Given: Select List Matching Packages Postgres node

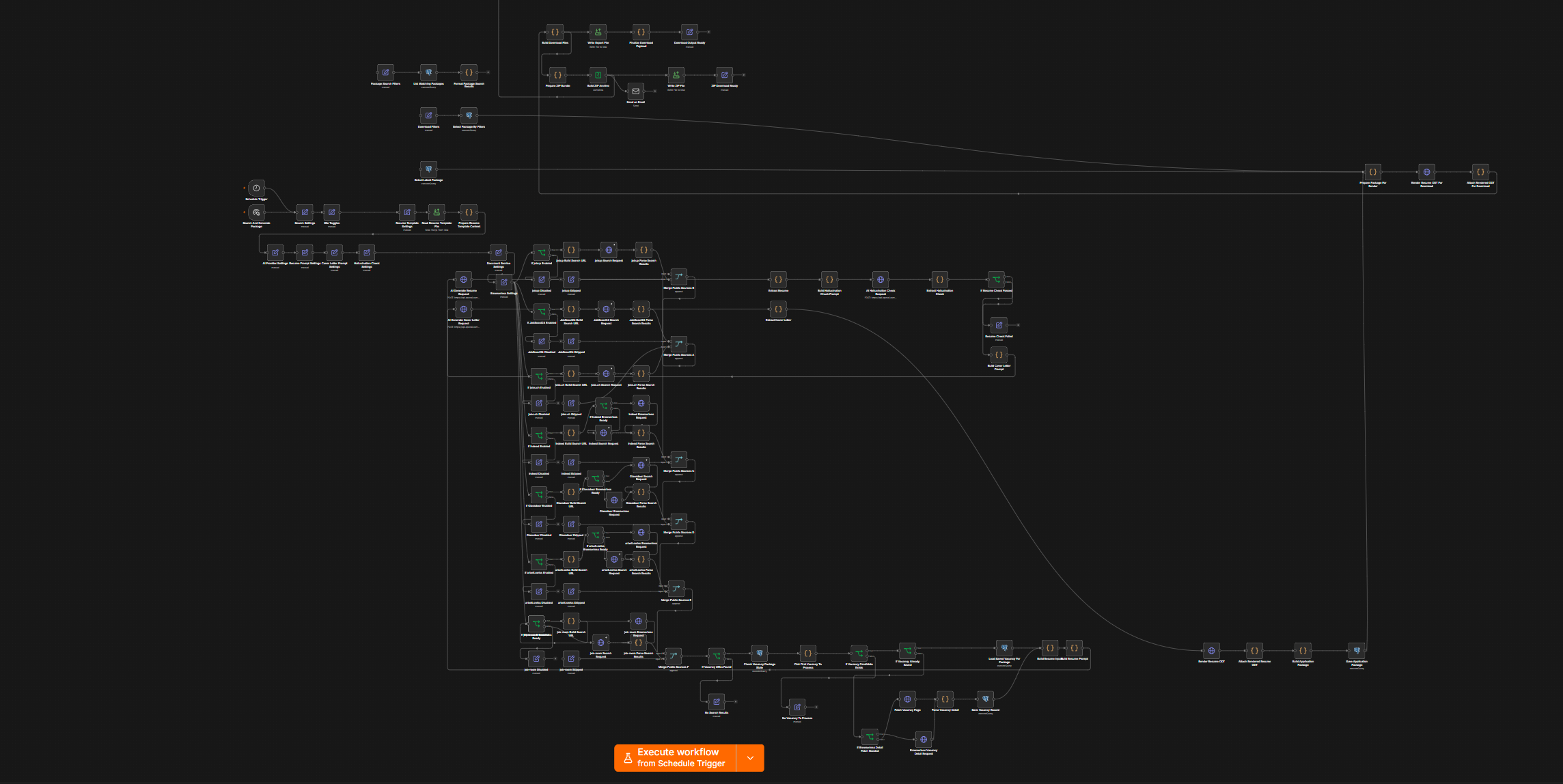Looking at the screenshot, I should (x=428, y=72).
